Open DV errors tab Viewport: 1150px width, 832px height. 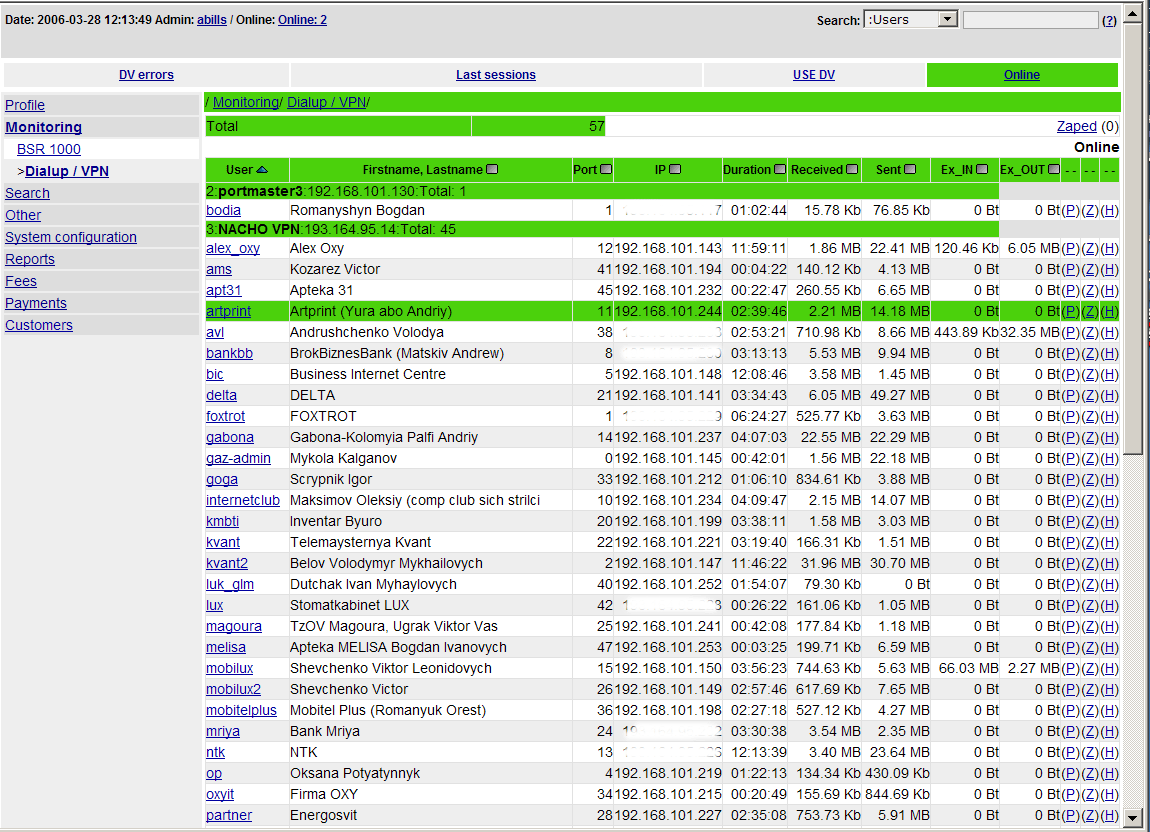pos(146,75)
